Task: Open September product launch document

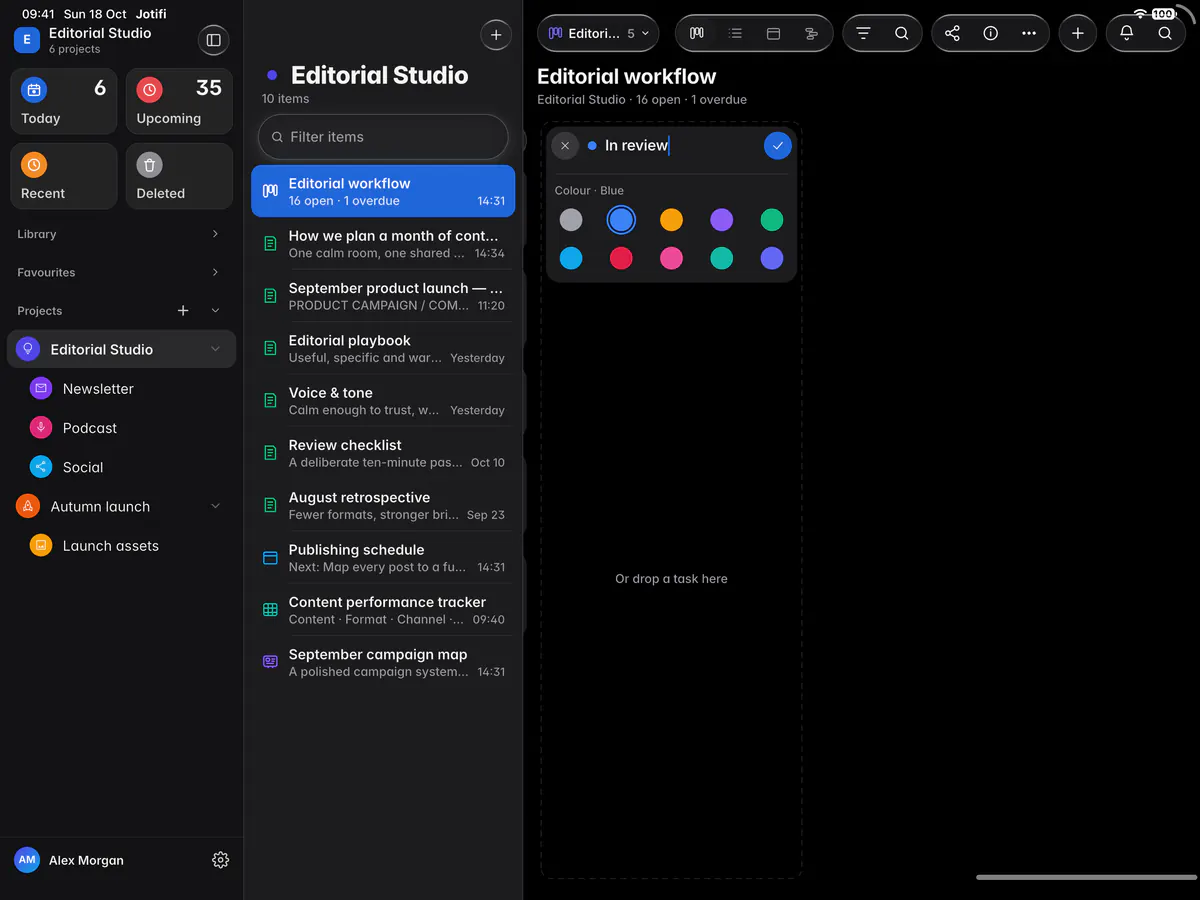Action: point(383,296)
